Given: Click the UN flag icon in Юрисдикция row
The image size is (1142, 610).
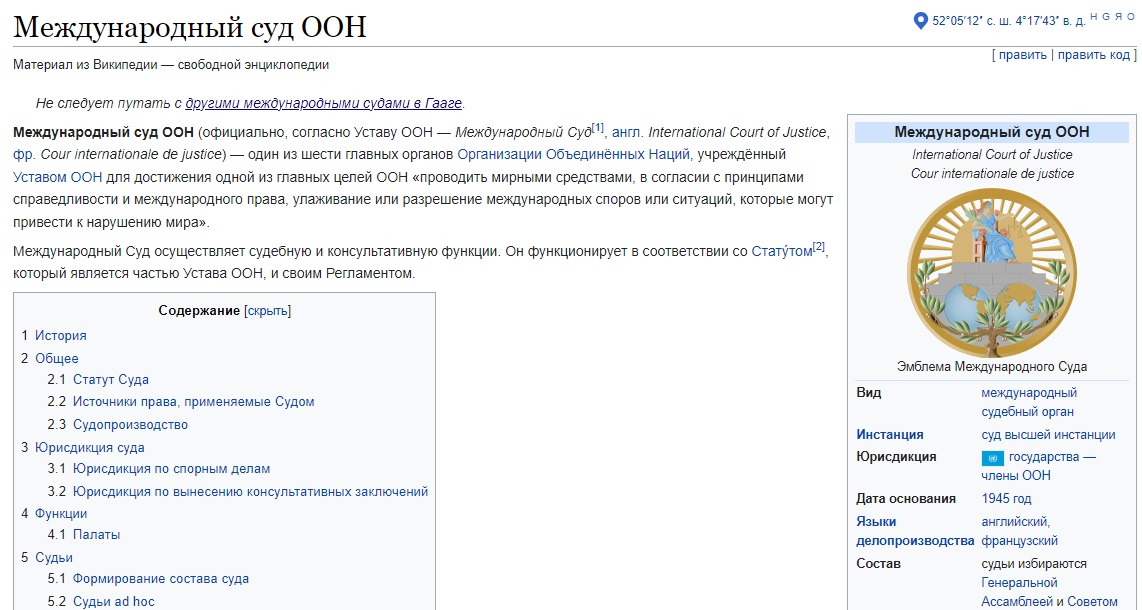Looking at the screenshot, I should (x=992, y=458).
